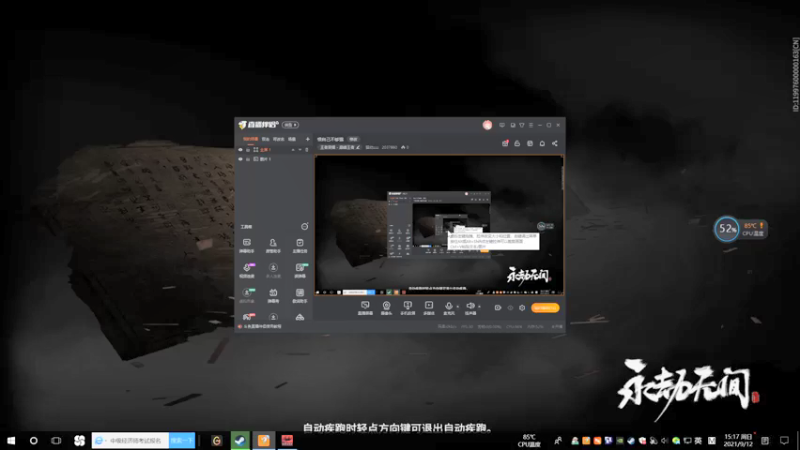This screenshot has height=450, width=800.
Task: Open the Windows notification center icon
Action: [x=784, y=440]
